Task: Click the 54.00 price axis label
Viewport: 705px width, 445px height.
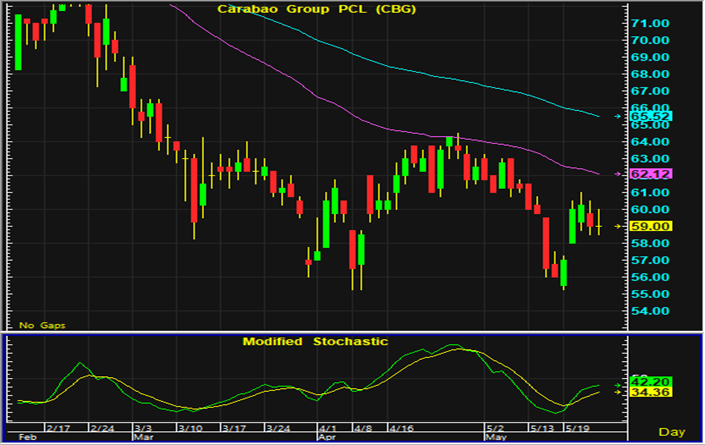Action: (x=650, y=311)
